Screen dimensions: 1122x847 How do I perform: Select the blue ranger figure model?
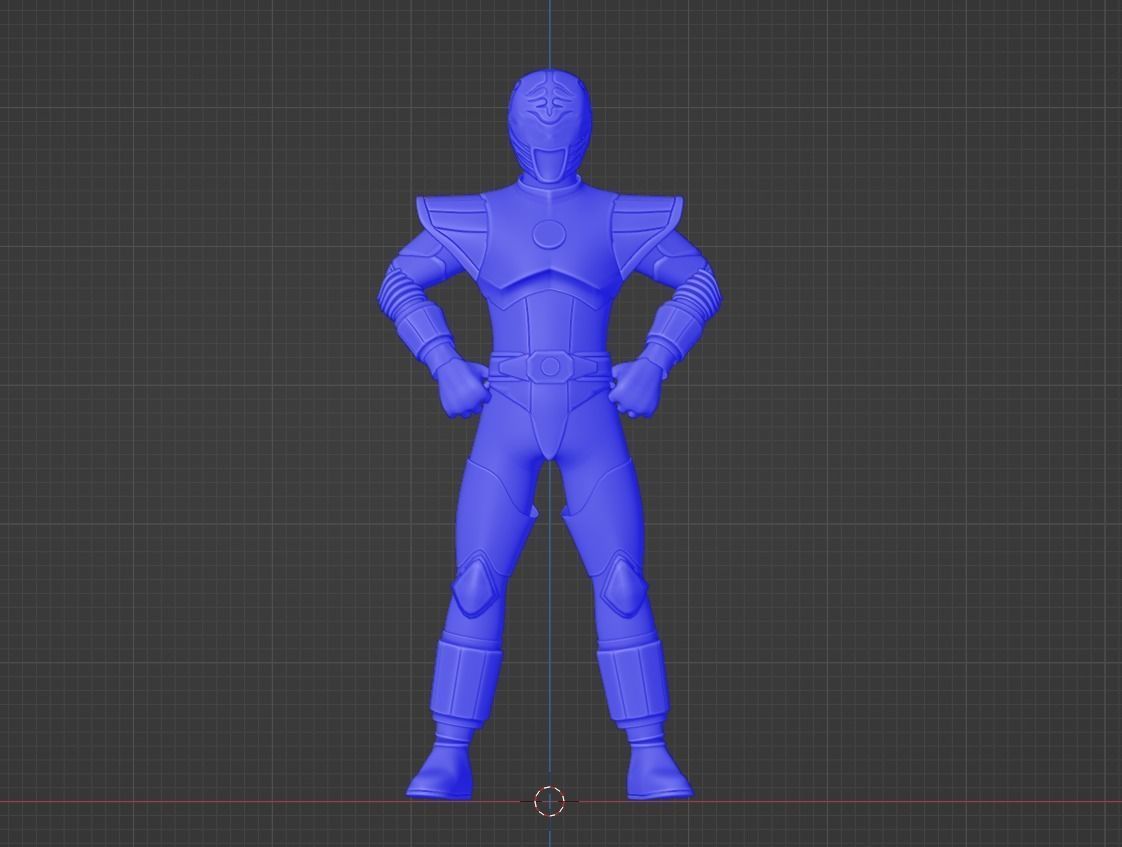(x=549, y=435)
